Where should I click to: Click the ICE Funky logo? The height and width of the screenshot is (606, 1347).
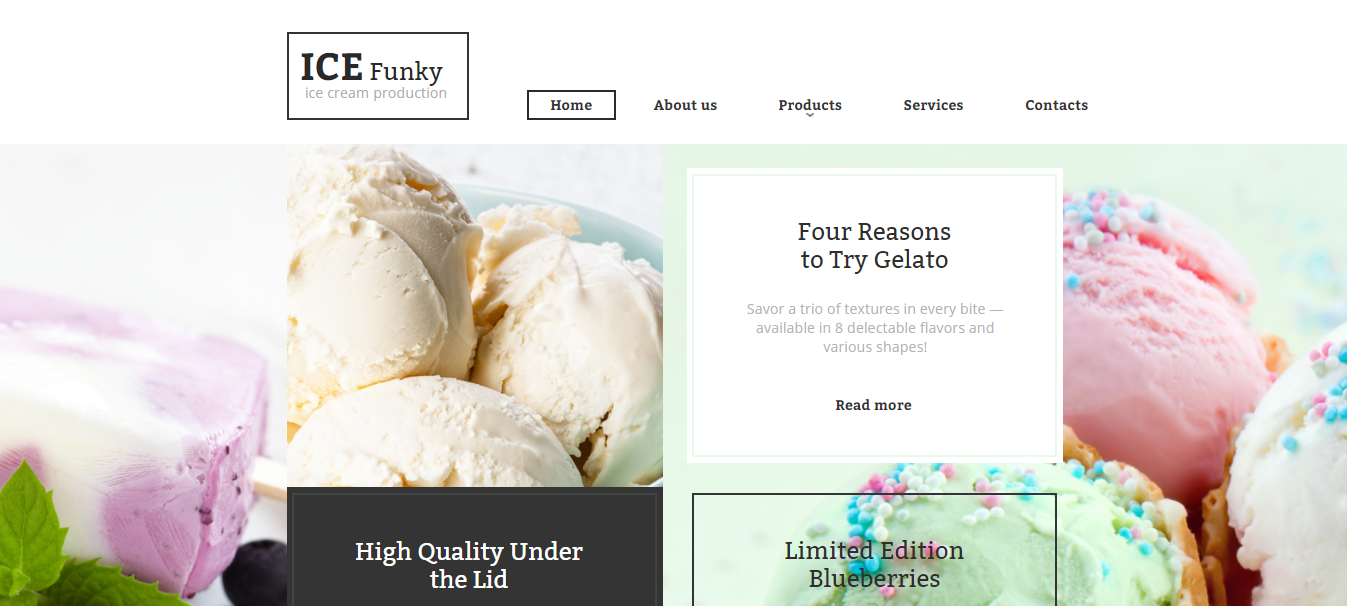(377, 76)
